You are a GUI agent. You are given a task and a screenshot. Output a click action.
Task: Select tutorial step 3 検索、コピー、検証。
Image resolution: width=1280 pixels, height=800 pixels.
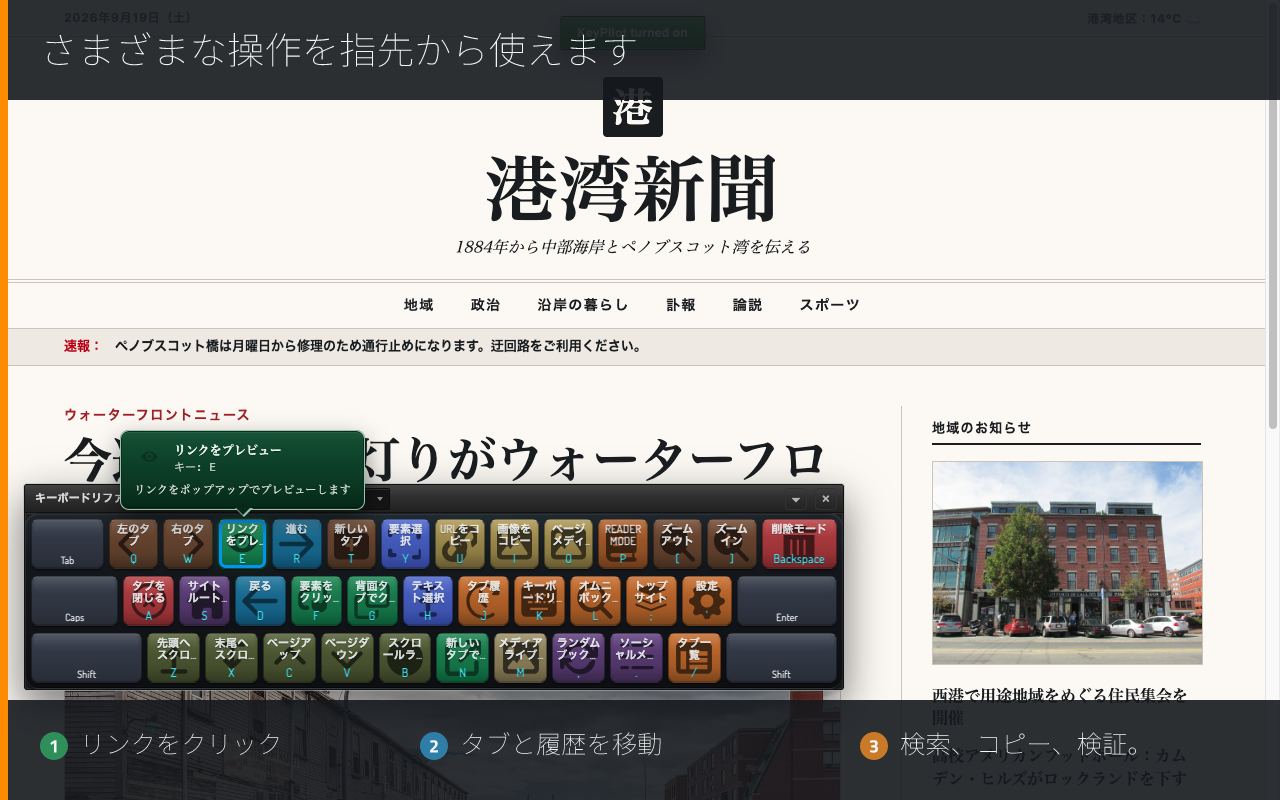(1001, 745)
